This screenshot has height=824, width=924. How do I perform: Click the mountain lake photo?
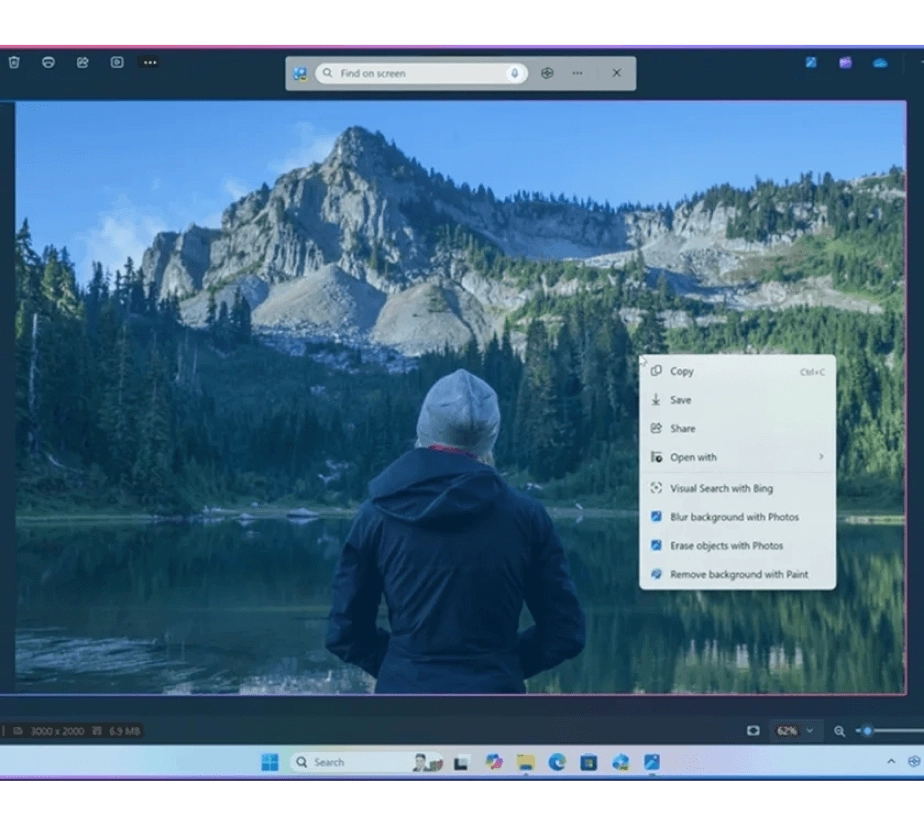(x=460, y=397)
